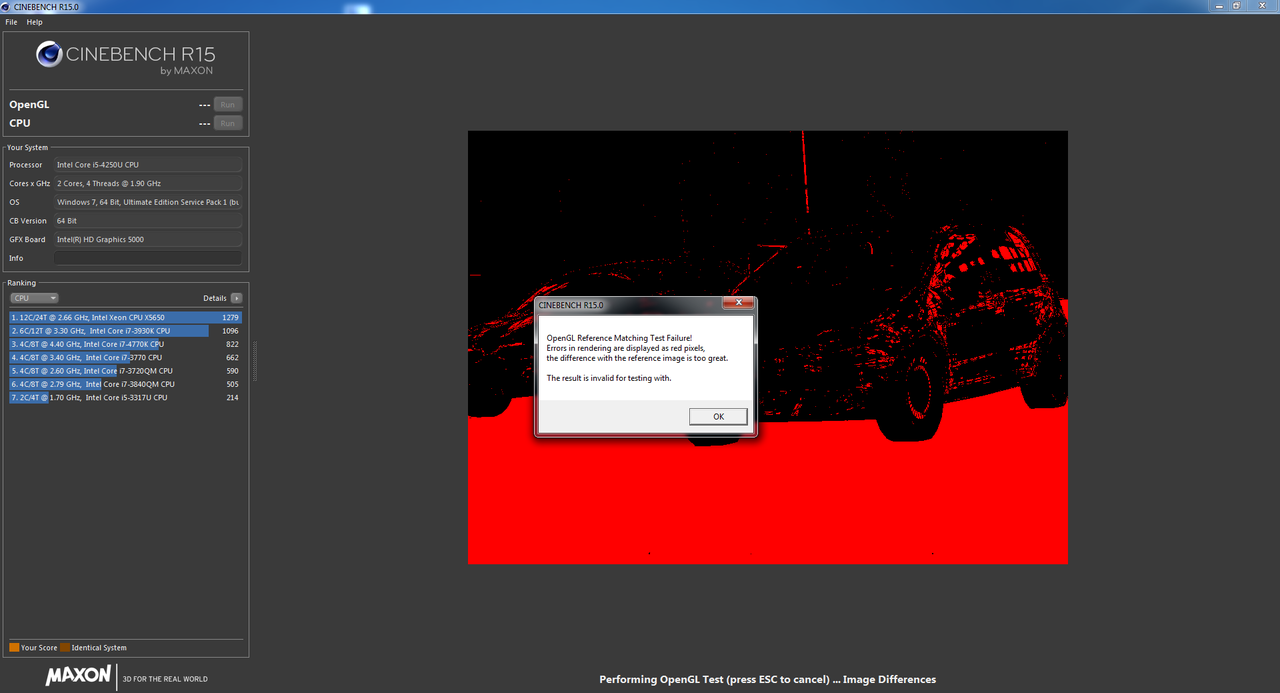Screen dimensions: 1280x693
Task: Click the OS value Windows 7 field
Action: coord(148,202)
